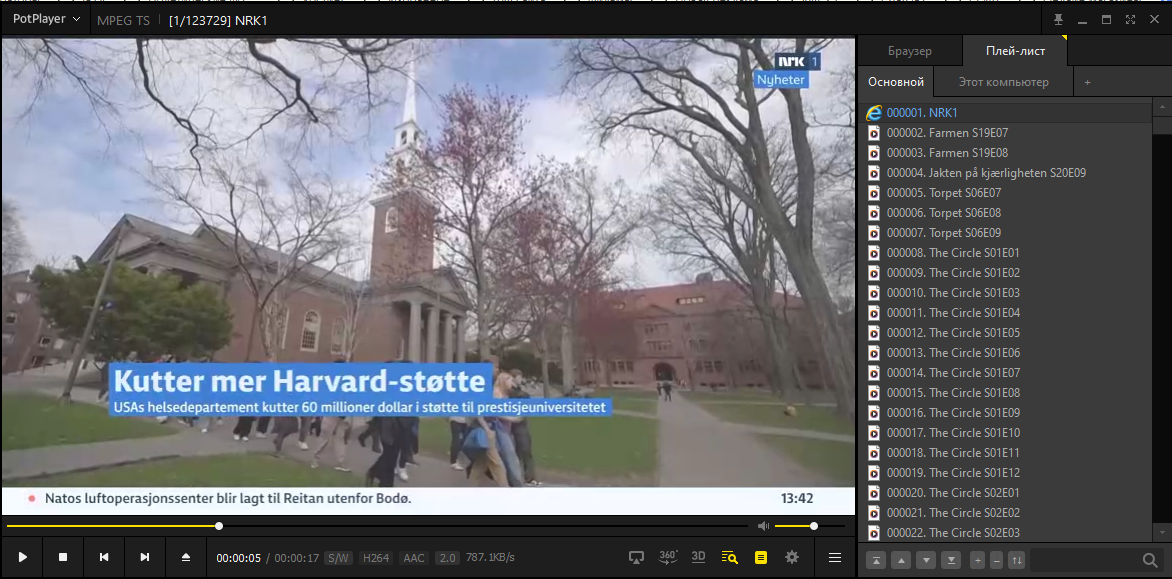
Task: Select playlist item Farmen S19E08
Action: pos(1005,152)
